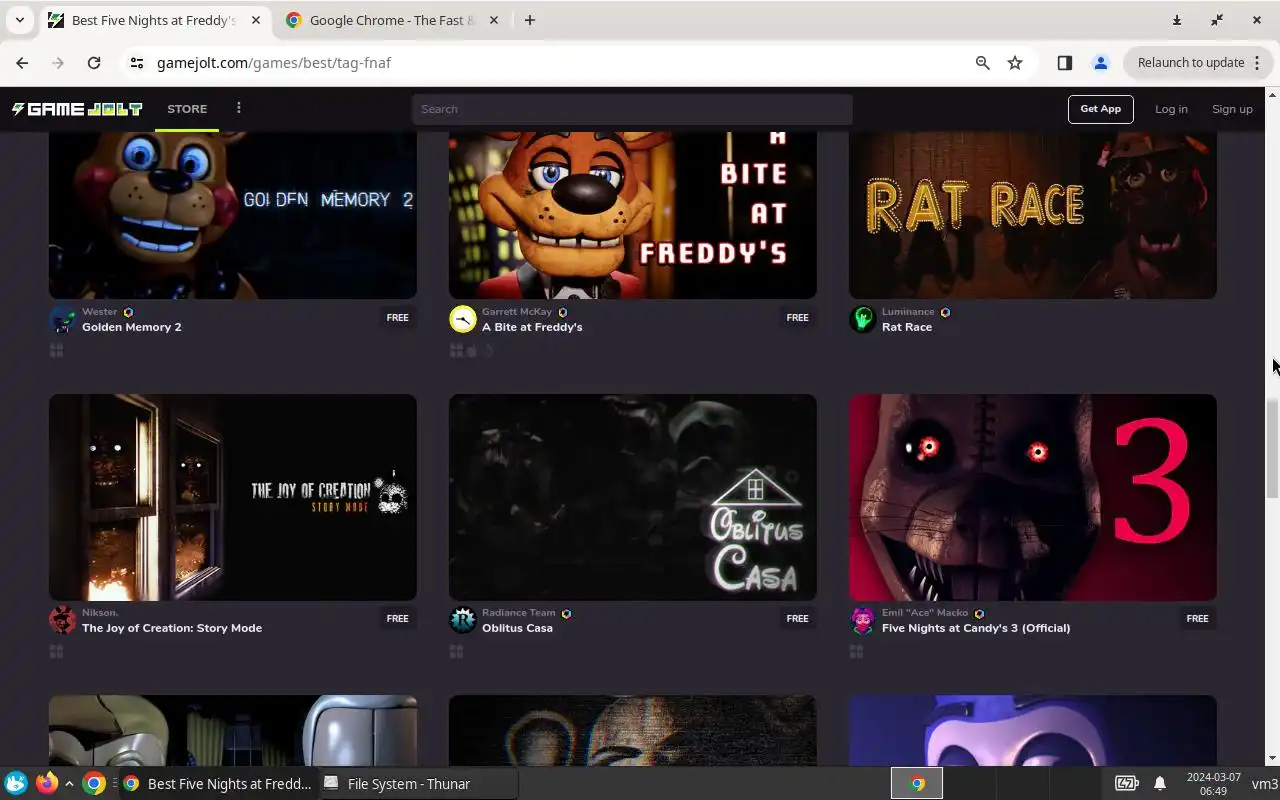Focus the Game Jolt search field
This screenshot has width=1280, height=800.
(632, 109)
